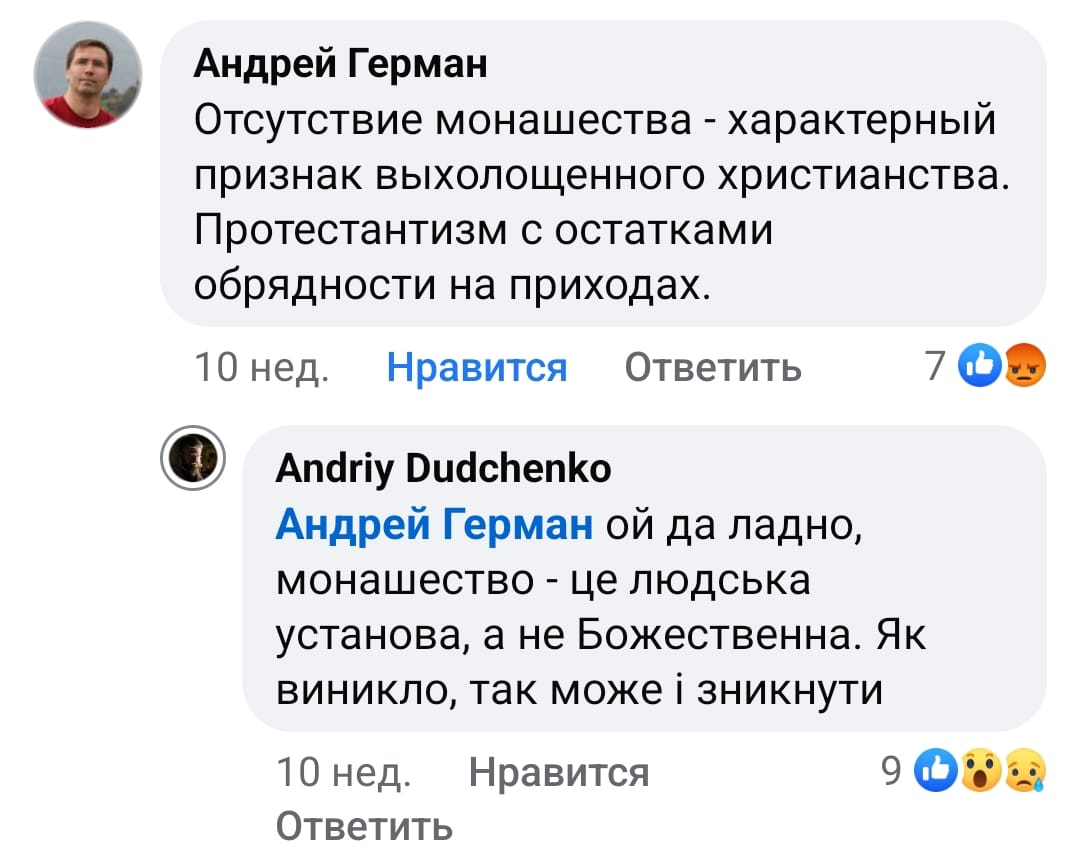
Task: Like the first comment via Нравится
Action: 477,367
